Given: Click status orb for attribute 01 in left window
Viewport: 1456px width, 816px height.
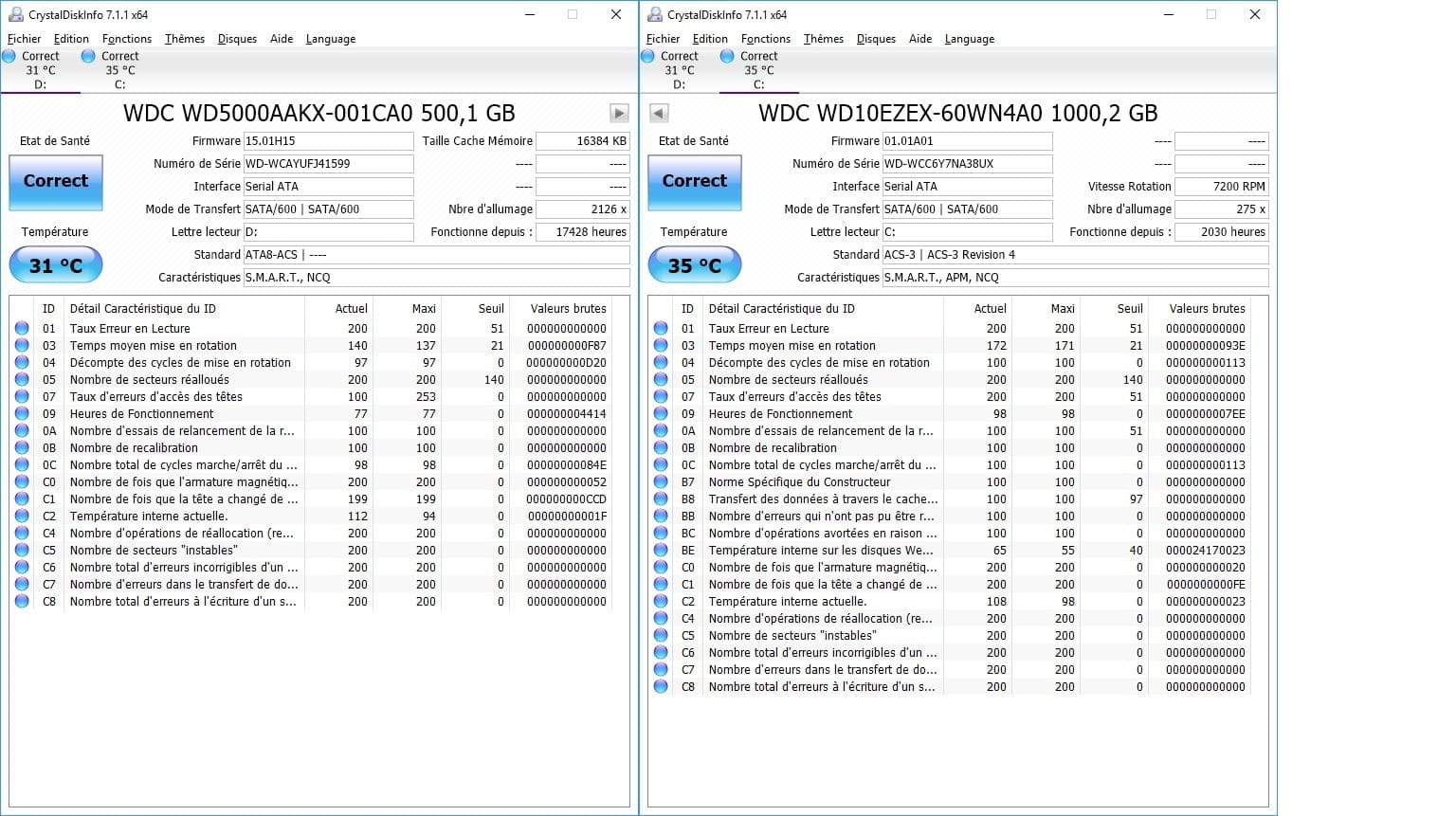Looking at the screenshot, I should coord(22,328).
